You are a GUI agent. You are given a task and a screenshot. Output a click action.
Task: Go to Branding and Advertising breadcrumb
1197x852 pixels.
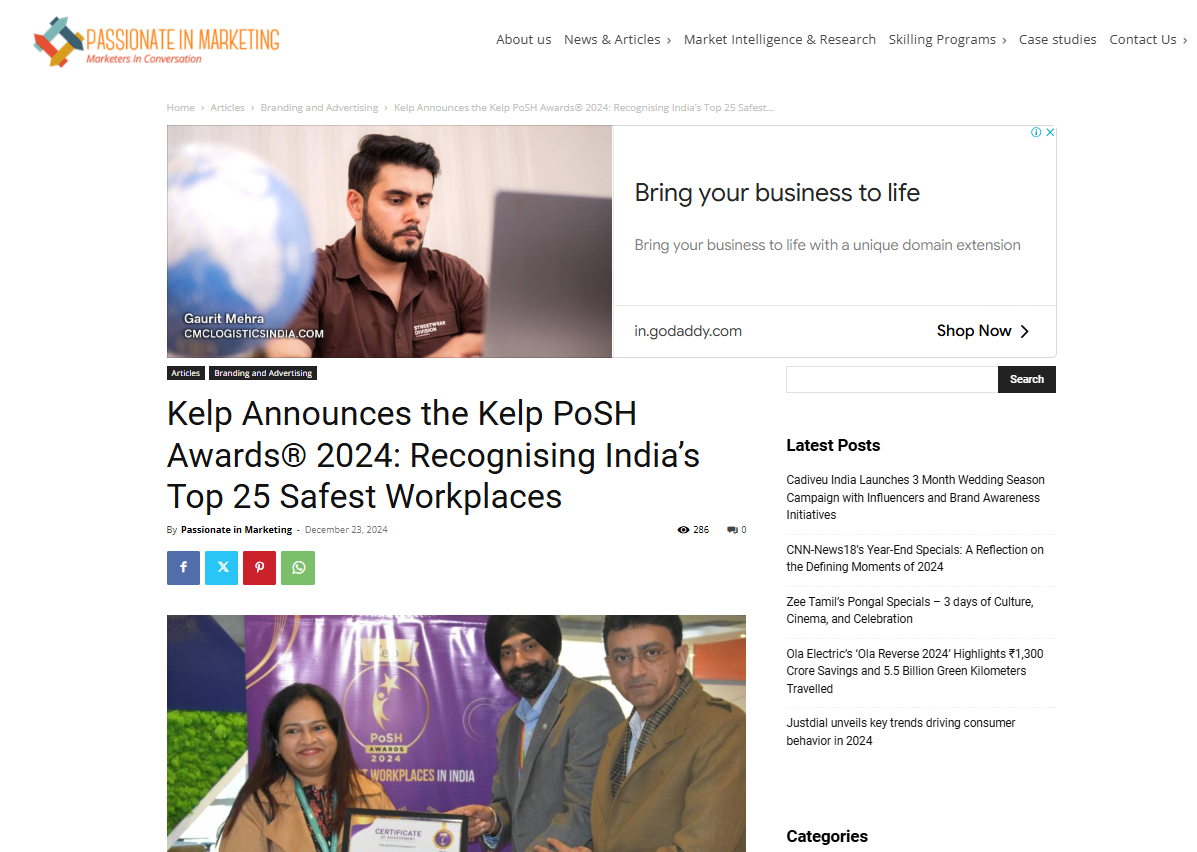pyautogui.click(x=319, y=108)
